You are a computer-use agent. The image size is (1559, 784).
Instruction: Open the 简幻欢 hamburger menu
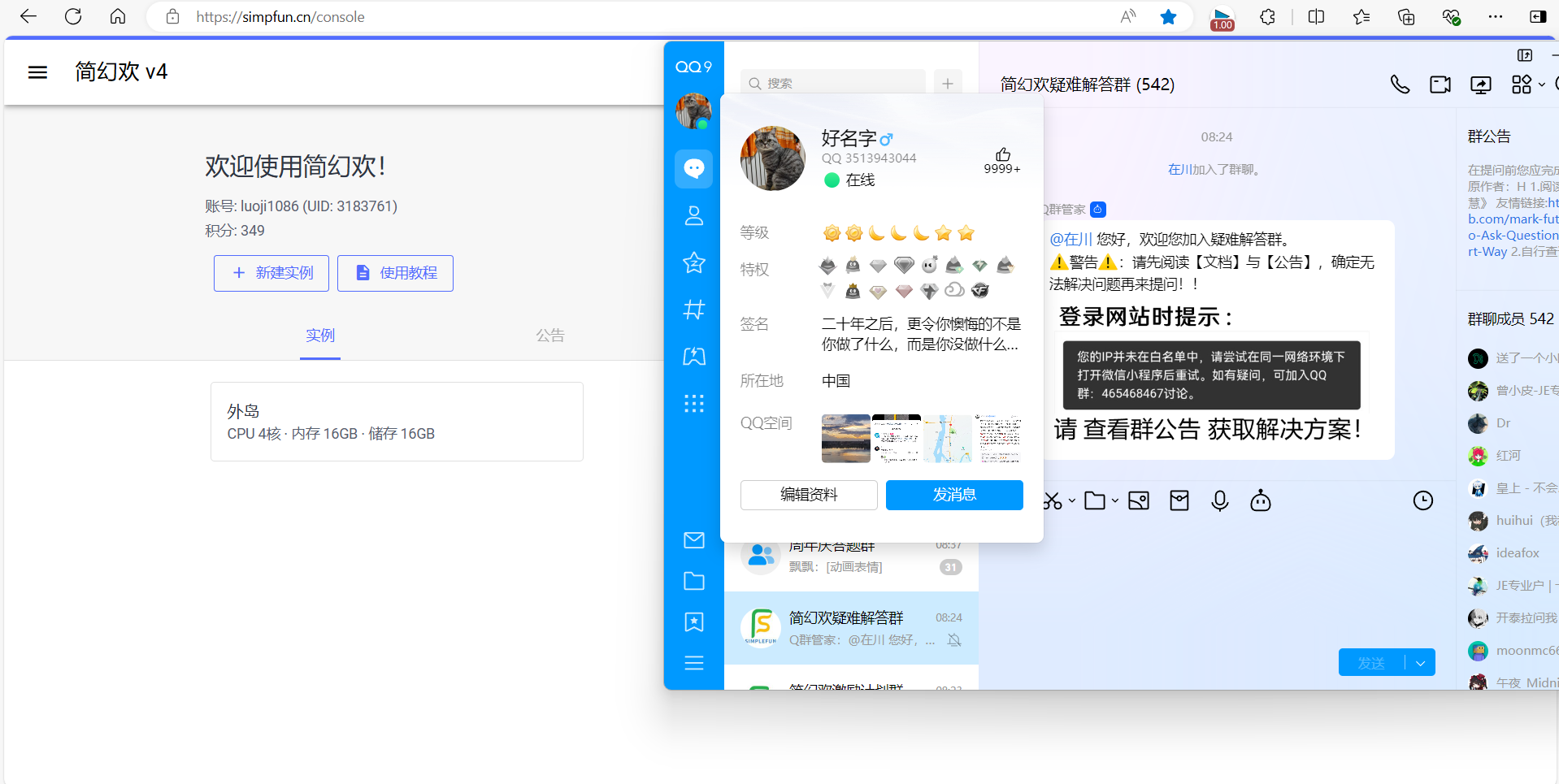point(37,72)
